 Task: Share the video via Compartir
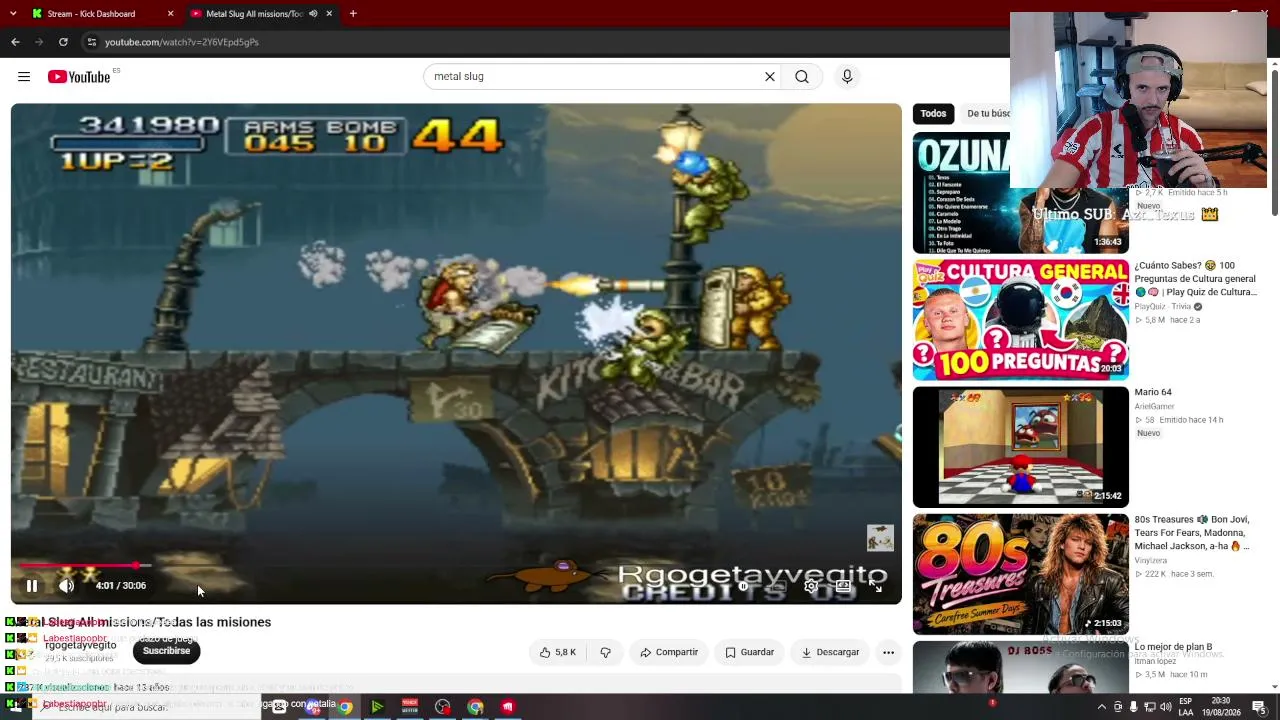coord(669,652)
